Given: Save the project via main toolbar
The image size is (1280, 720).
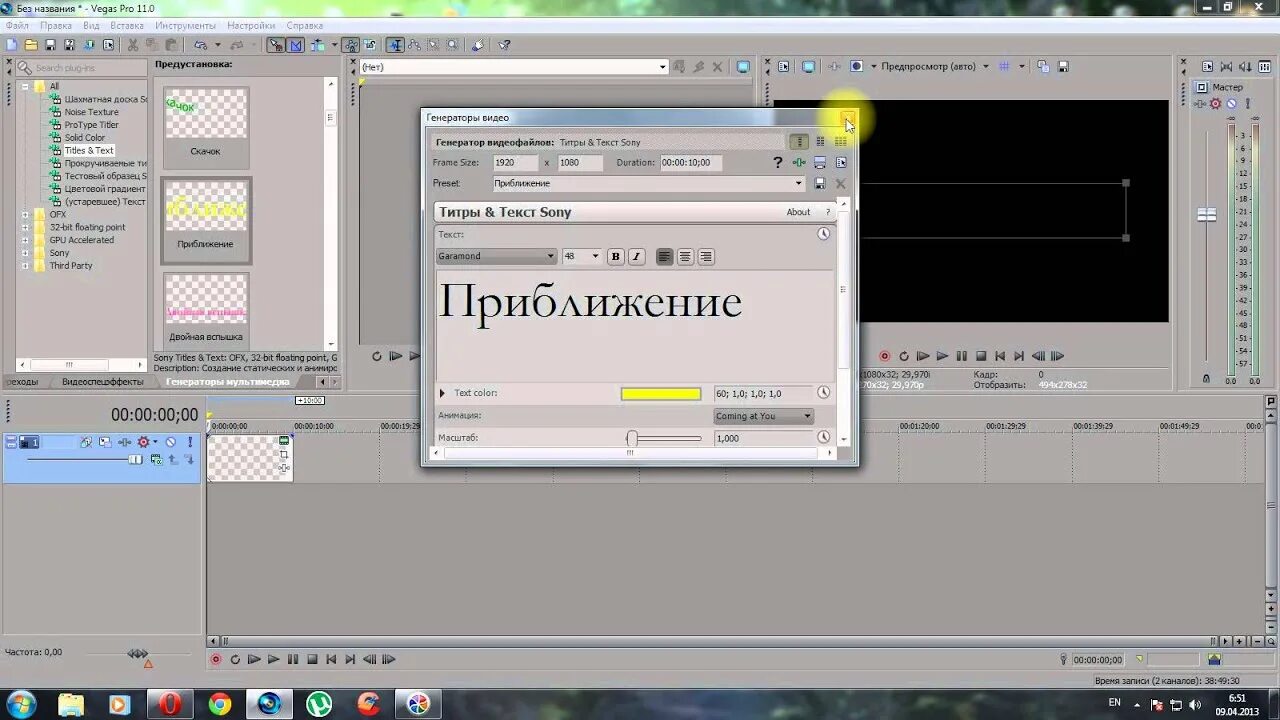Looking at the screenshot, I should [x=50, y=45].
